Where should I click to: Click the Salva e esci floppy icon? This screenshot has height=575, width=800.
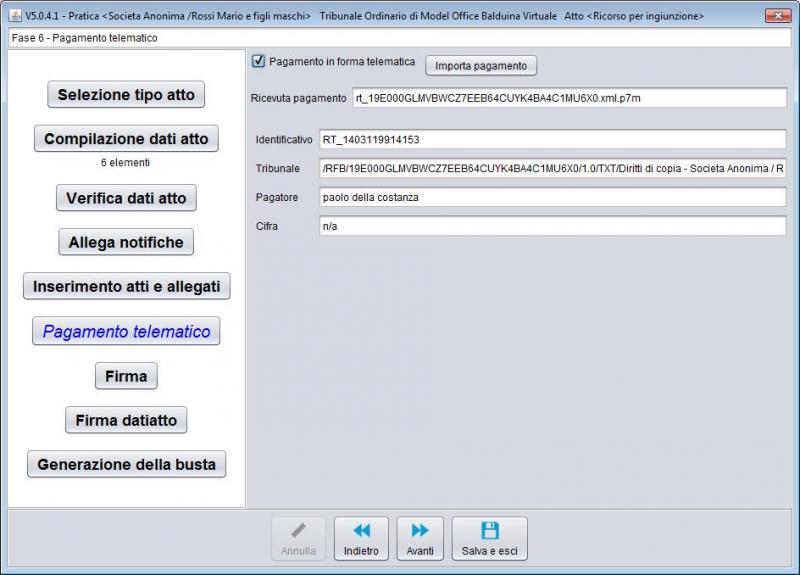(x=490, y=531)
